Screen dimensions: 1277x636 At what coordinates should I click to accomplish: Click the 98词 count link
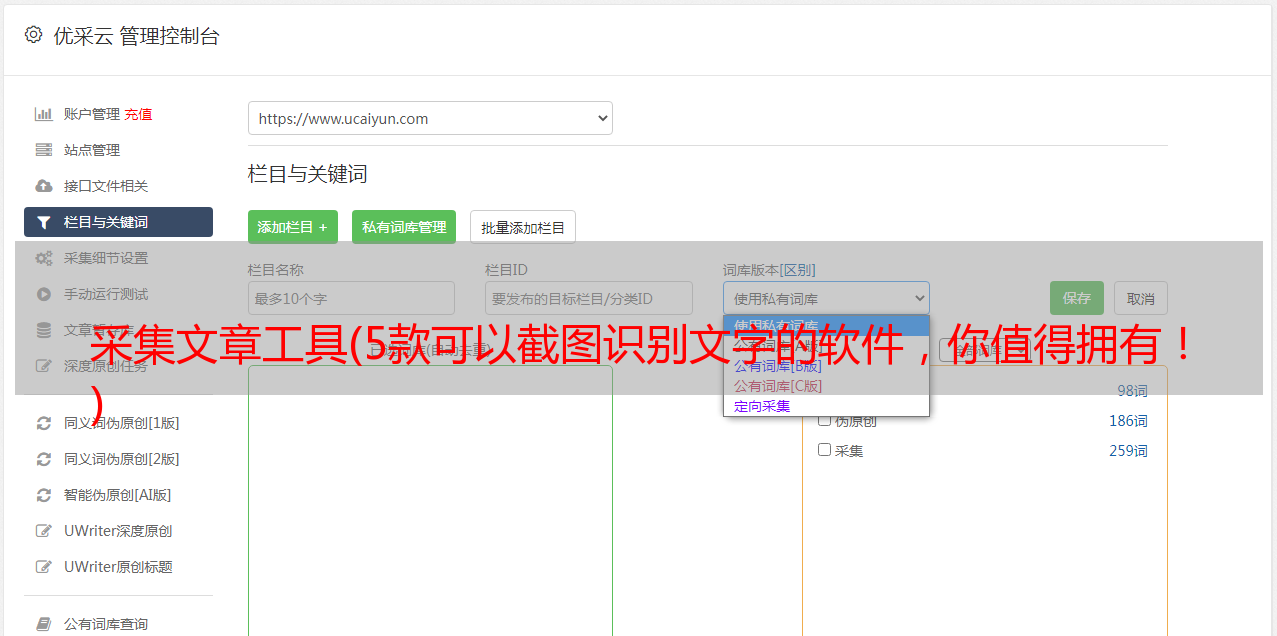[1132, 391]
